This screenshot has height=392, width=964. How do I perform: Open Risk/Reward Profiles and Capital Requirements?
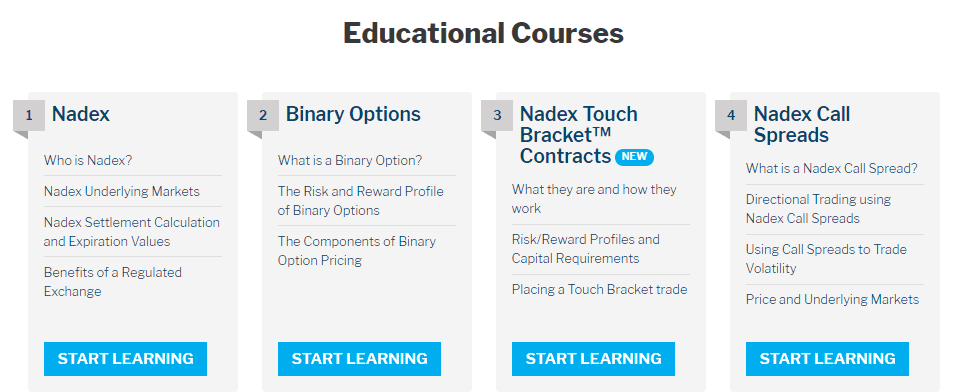pyautogui.click(x=586, y=249)
